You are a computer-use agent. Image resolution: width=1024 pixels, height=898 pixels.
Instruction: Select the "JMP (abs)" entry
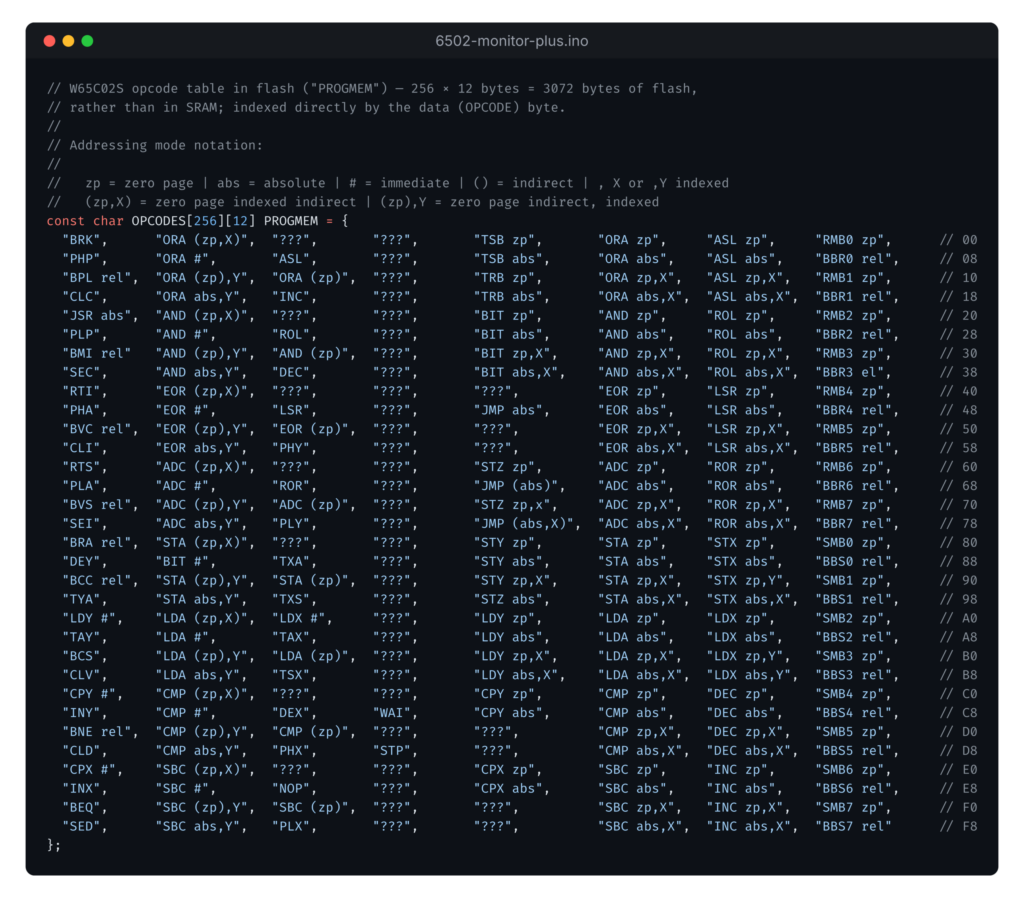click(x=515, y=486)
